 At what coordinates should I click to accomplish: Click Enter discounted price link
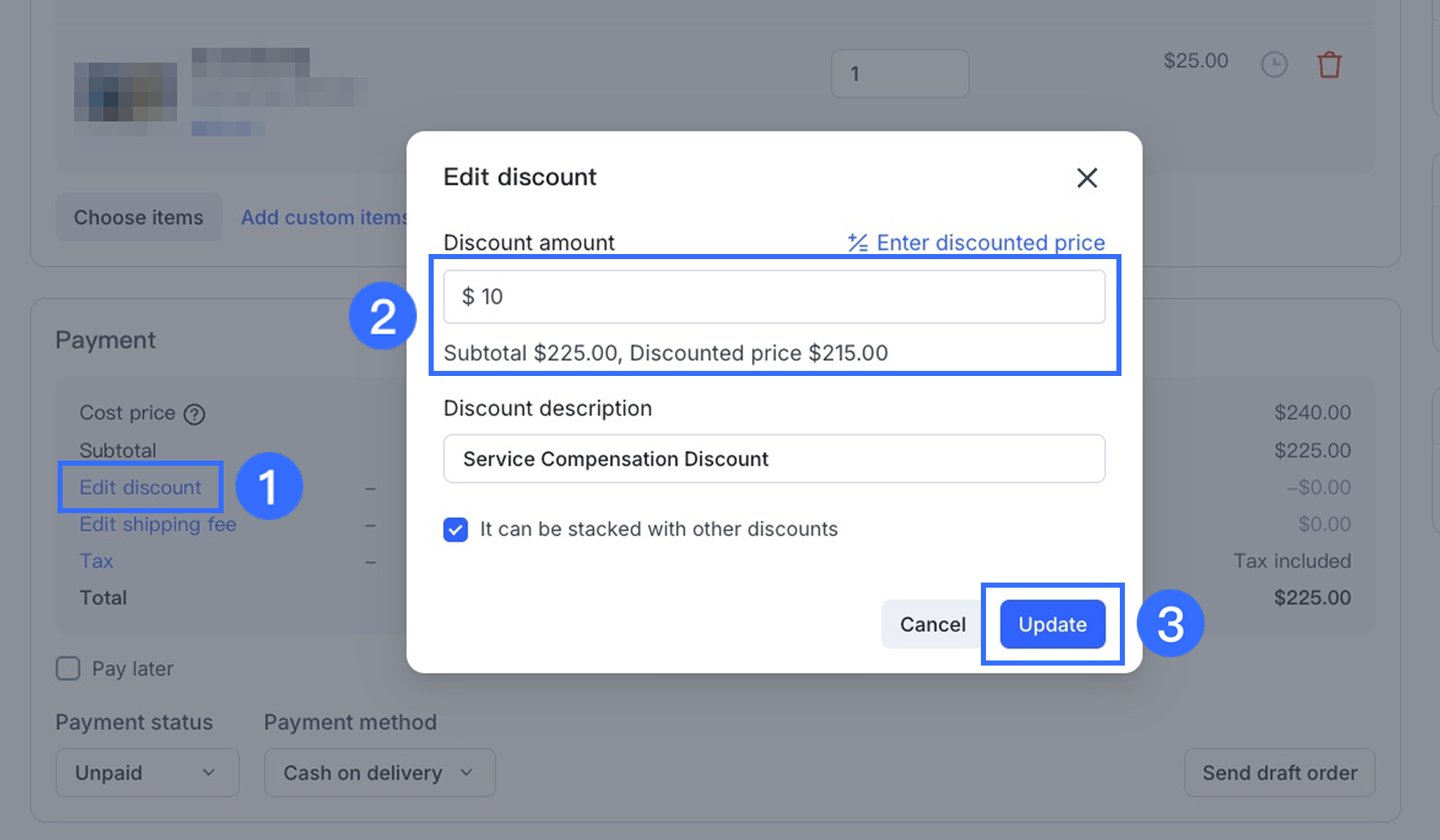[x=990, y=243]
